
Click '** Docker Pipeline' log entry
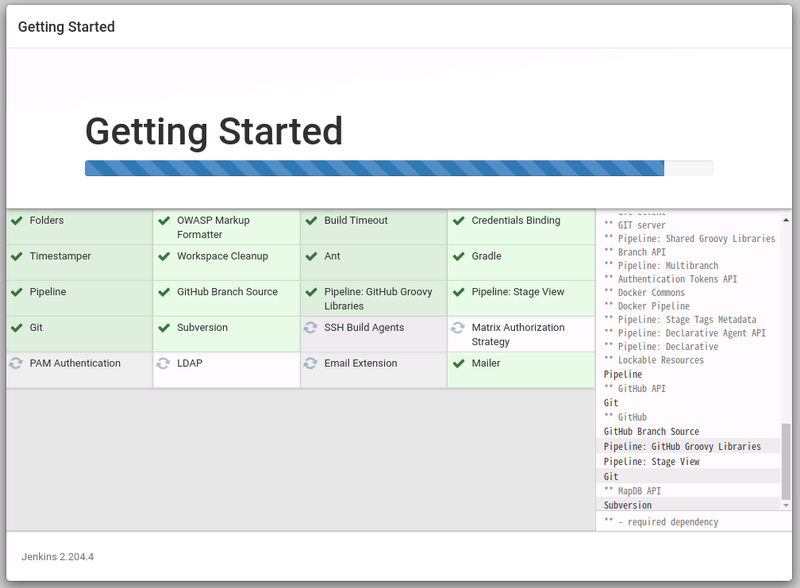tap(647, 306)
